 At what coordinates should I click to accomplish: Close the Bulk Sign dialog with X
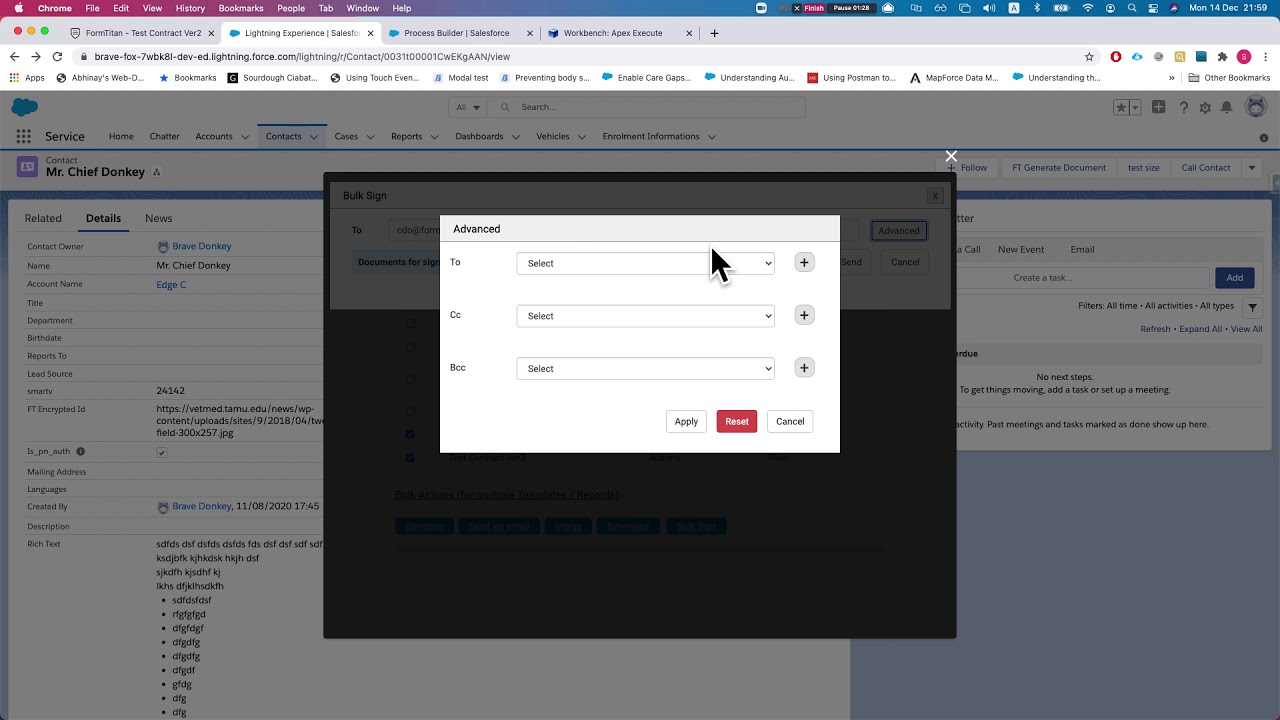point(934,197)
